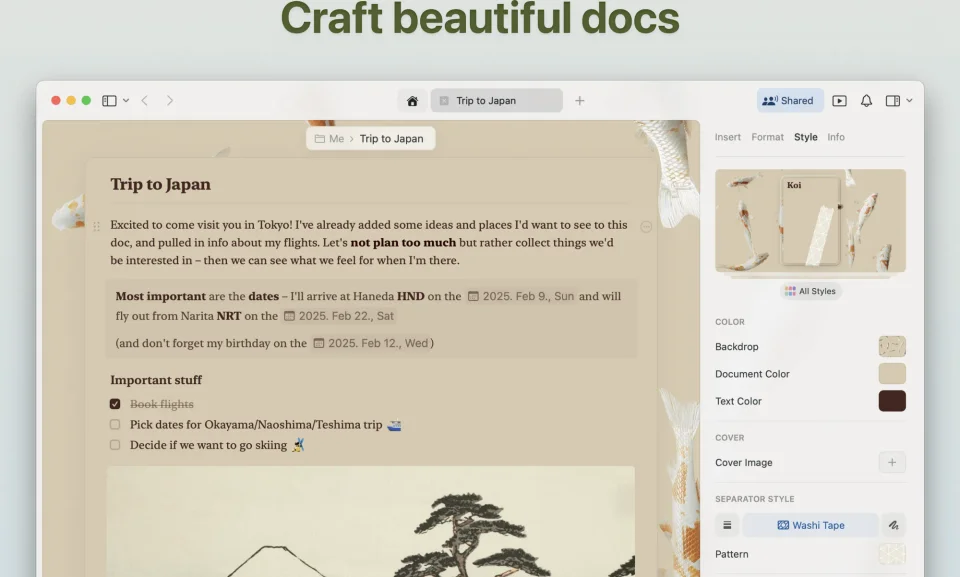Open the 2025. Feb 9., Sun date
This screenshot has height=577, width=960.
pyautogui.click(x=521, y=296)
